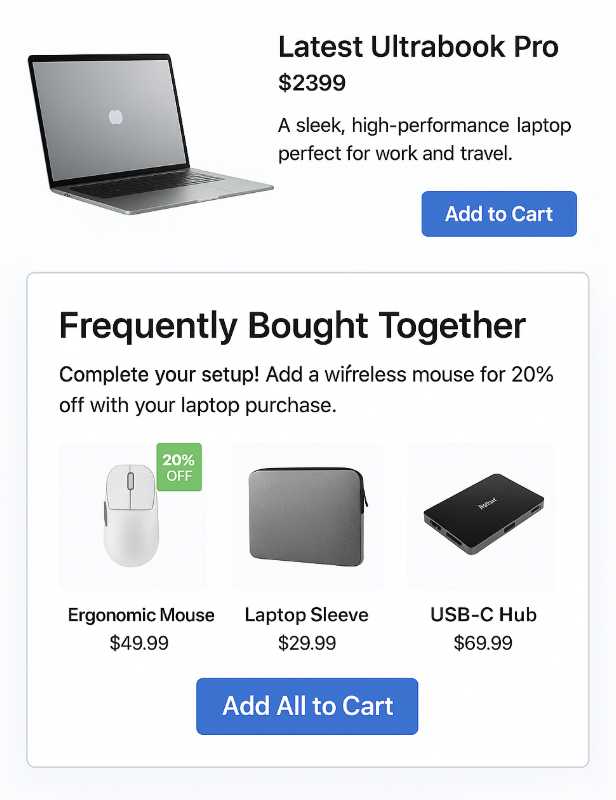Viewport: 616px width, 800px height.
Task: Click the Add All to Cart button
Action: tap(306, 706)
